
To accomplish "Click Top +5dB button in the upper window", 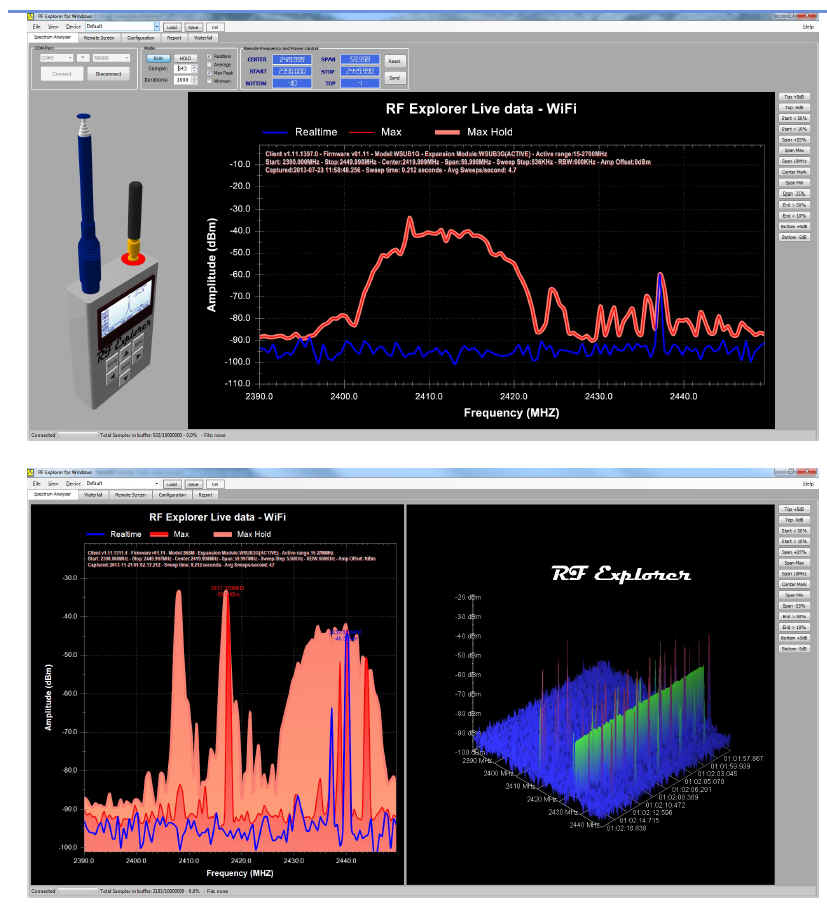I will (x=794, y=97).
